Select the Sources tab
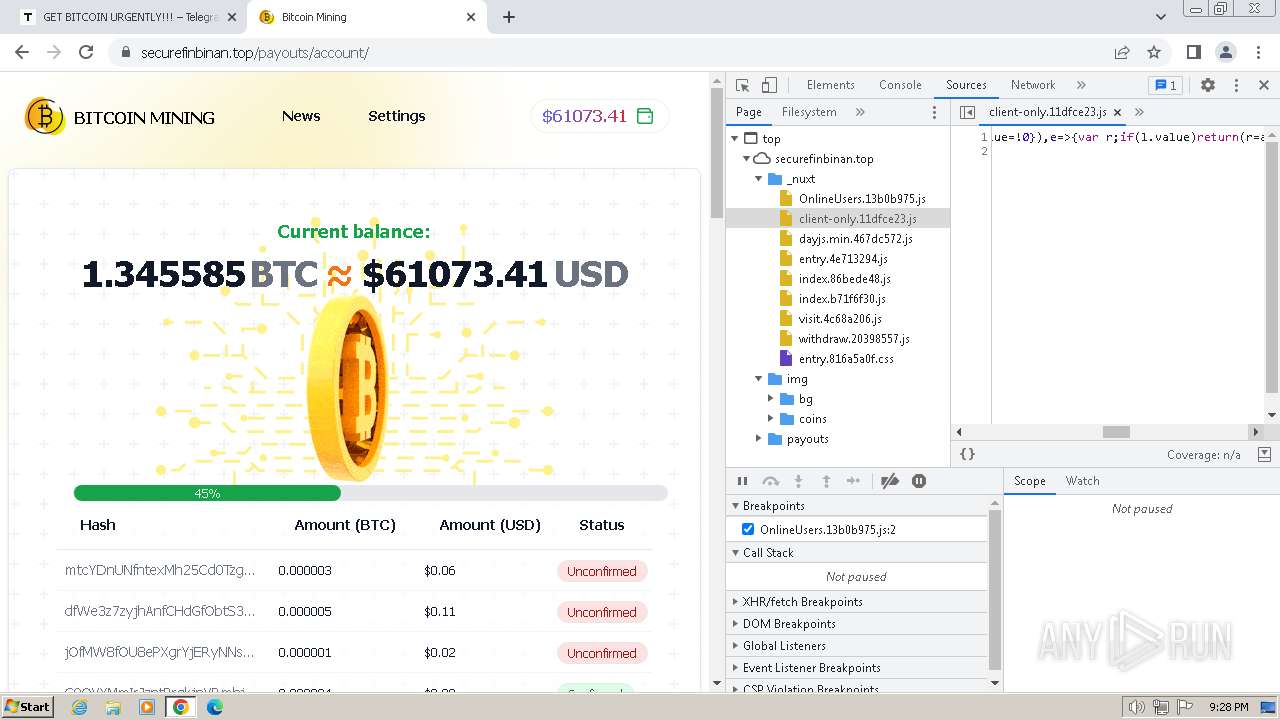This screenshot has width=1280, height=720. [966, 85]
